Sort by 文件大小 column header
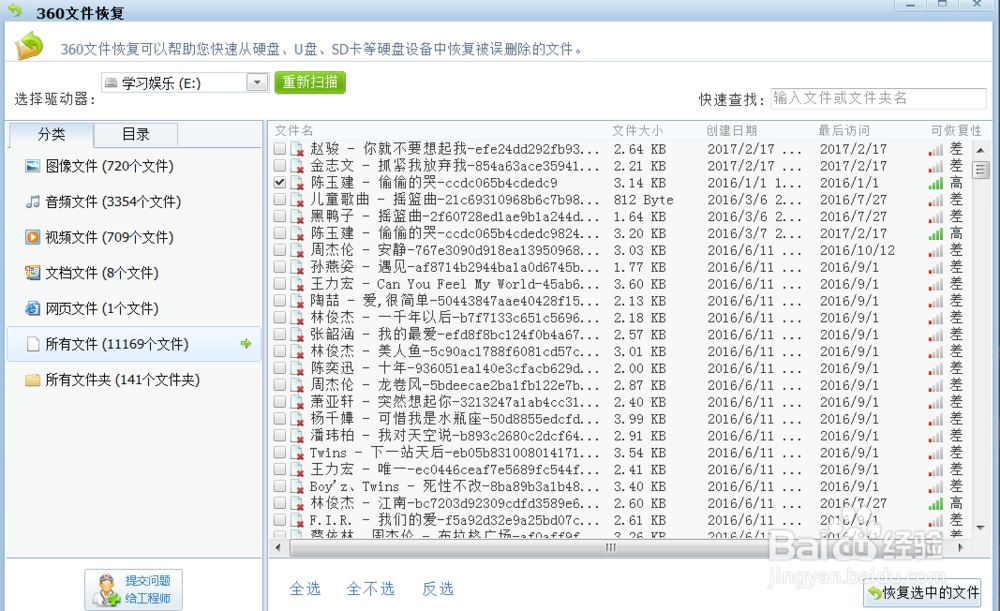This screenshot has width=1000, height=611. click(x=638, y=131)
